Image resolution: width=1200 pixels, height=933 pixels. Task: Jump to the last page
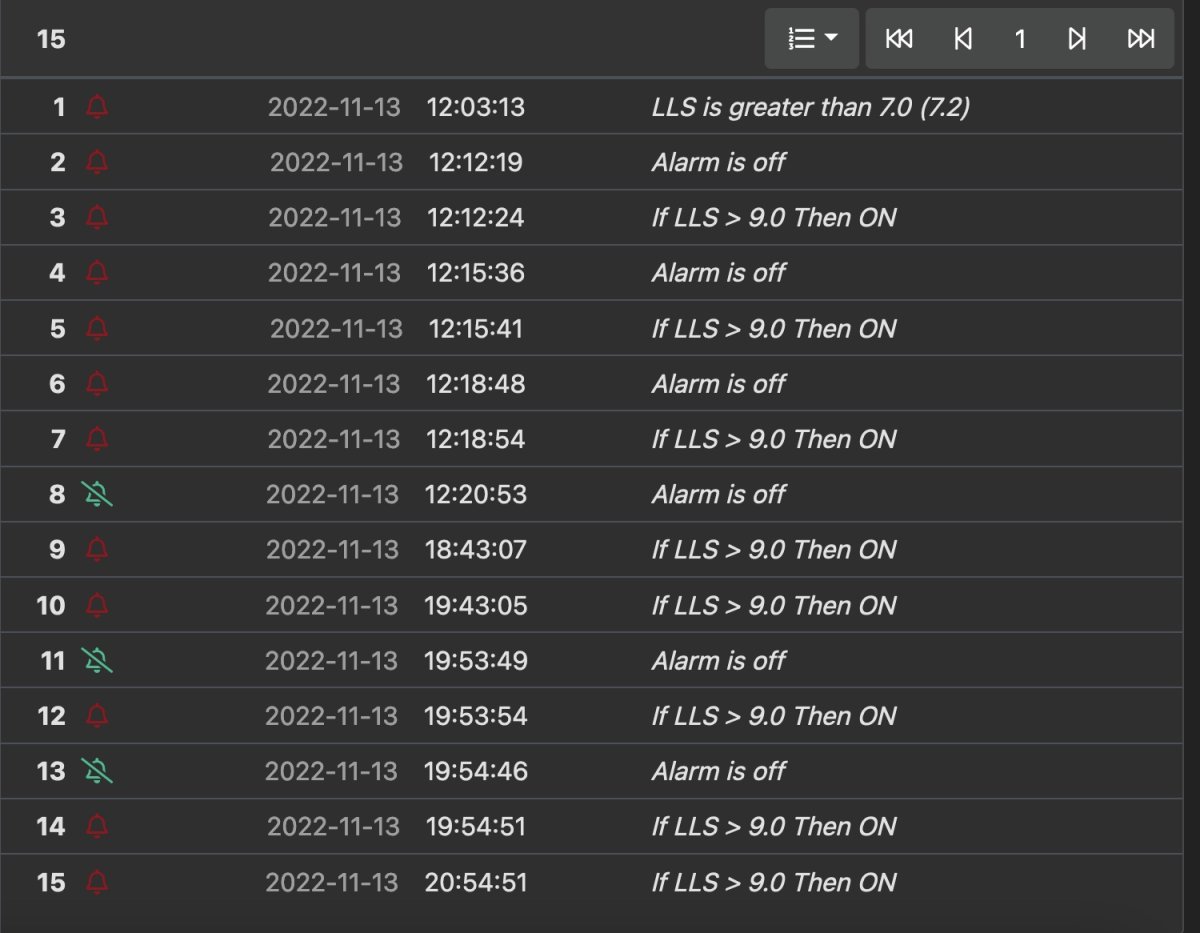tap(1141, 39)
